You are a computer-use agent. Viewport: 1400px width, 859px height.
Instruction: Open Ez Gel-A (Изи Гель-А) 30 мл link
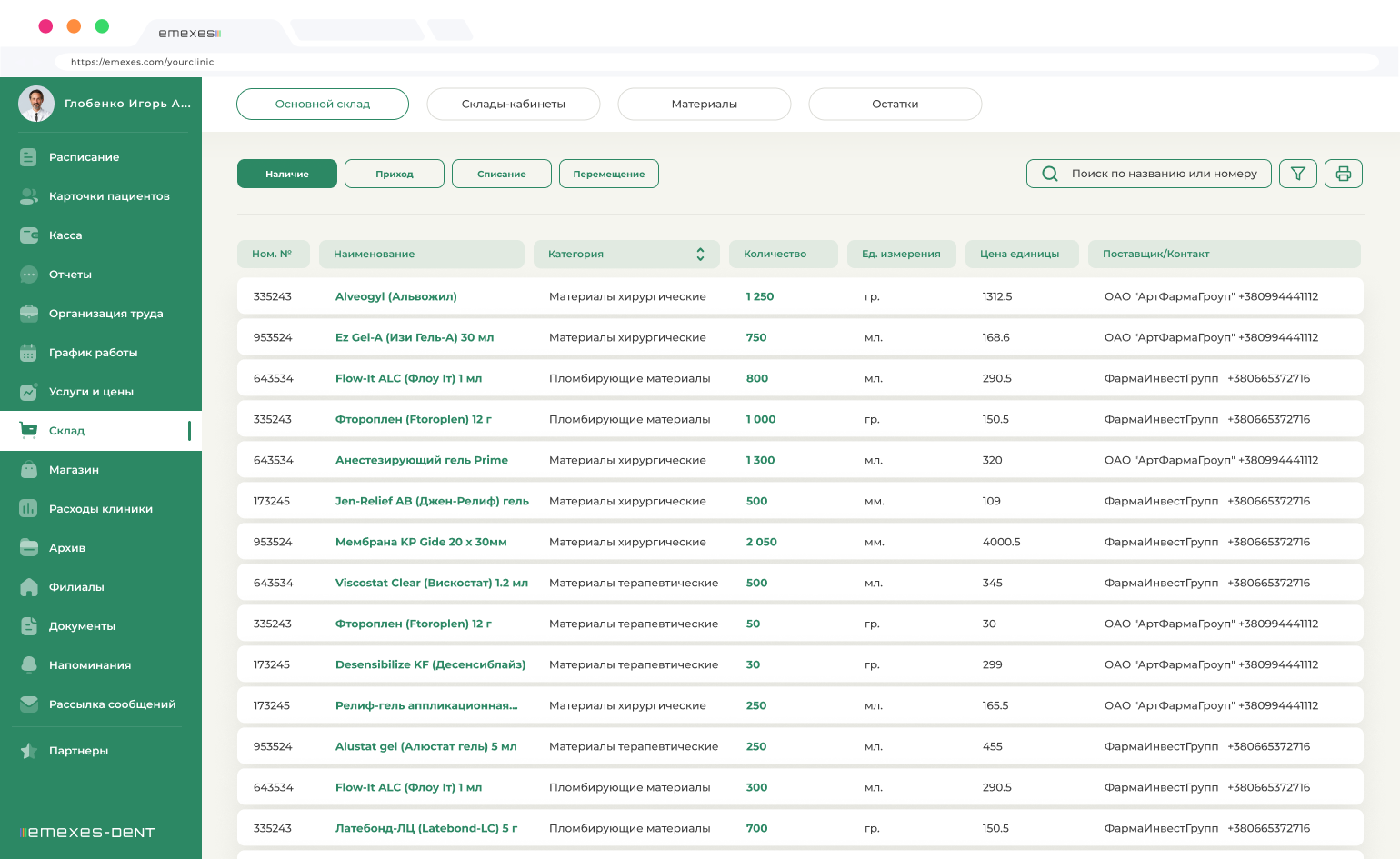[415, 337]
